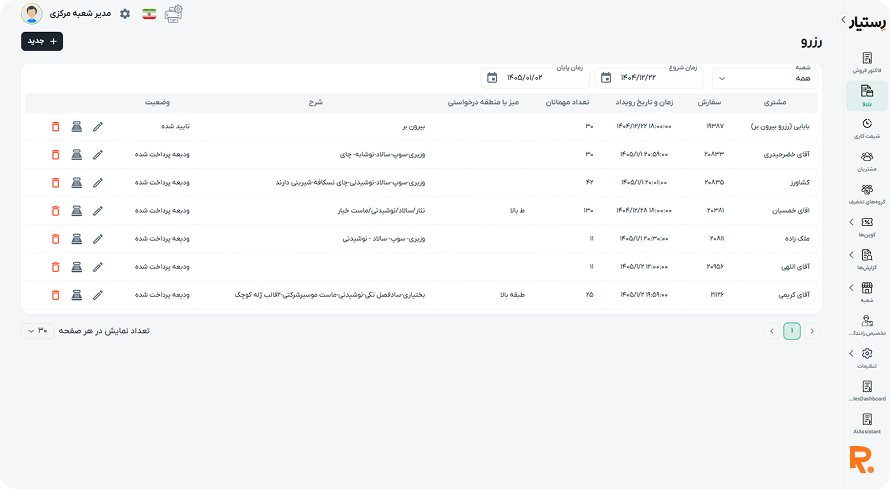Expand the شعبه sidebar submenu
Screen dimensions: 890x489
coord(851,288)
